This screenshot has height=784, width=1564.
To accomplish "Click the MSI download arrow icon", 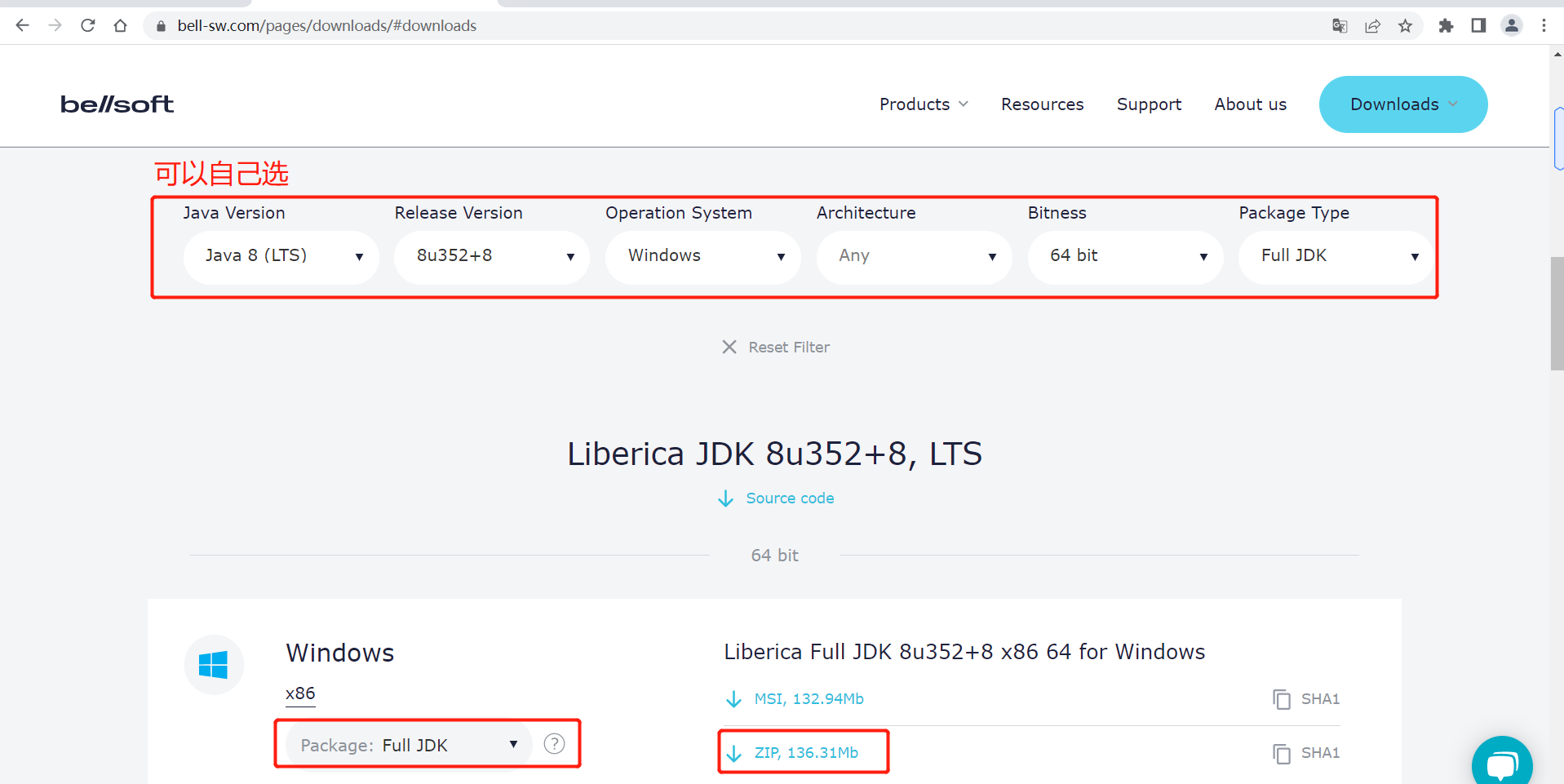I will click(733, 699).
